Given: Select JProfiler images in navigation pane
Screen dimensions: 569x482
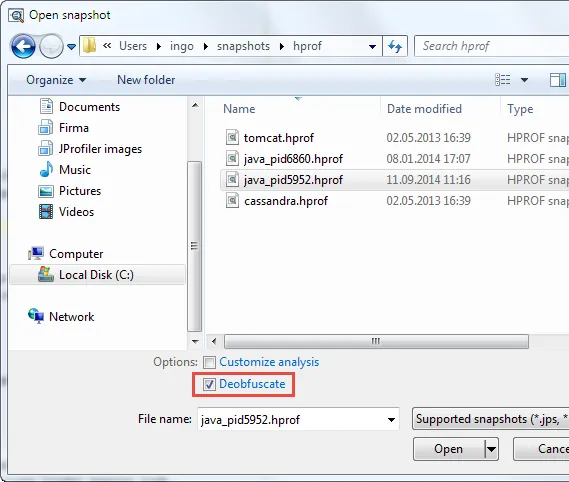Looking at the screenshot, I should click(x=100, y=149).
